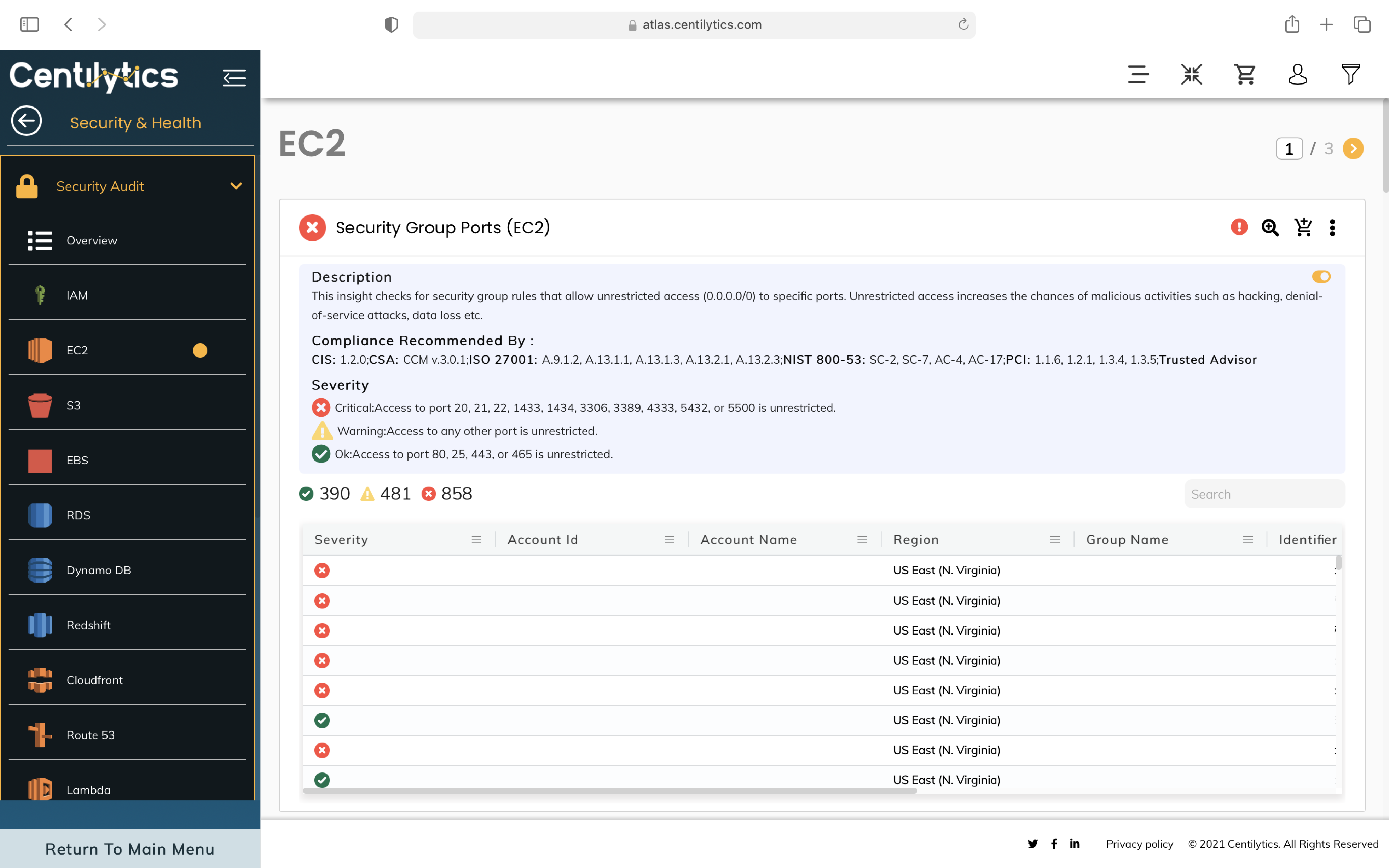Collapse the Centilytics sidebar menu icon

tap(234, 78)
